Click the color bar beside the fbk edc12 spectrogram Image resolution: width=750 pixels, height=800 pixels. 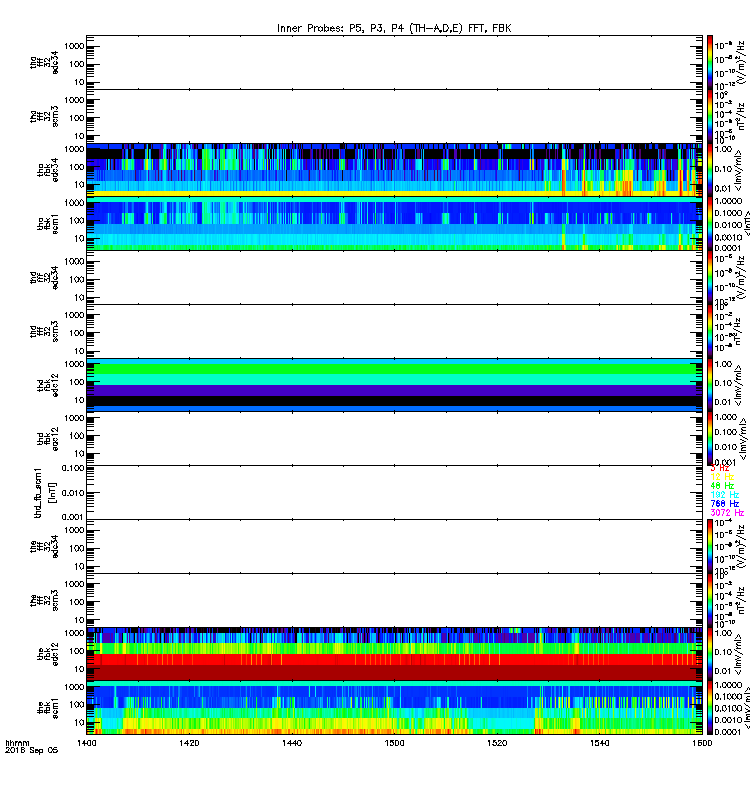coord(710,654)
